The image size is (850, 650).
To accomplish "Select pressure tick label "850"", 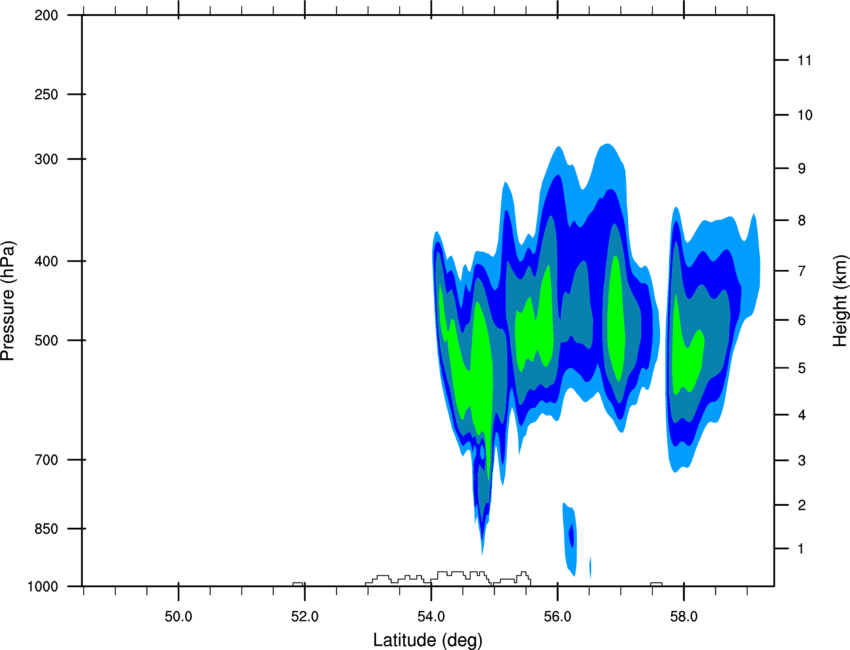I will pyautogui.click(x=46, y=529).
